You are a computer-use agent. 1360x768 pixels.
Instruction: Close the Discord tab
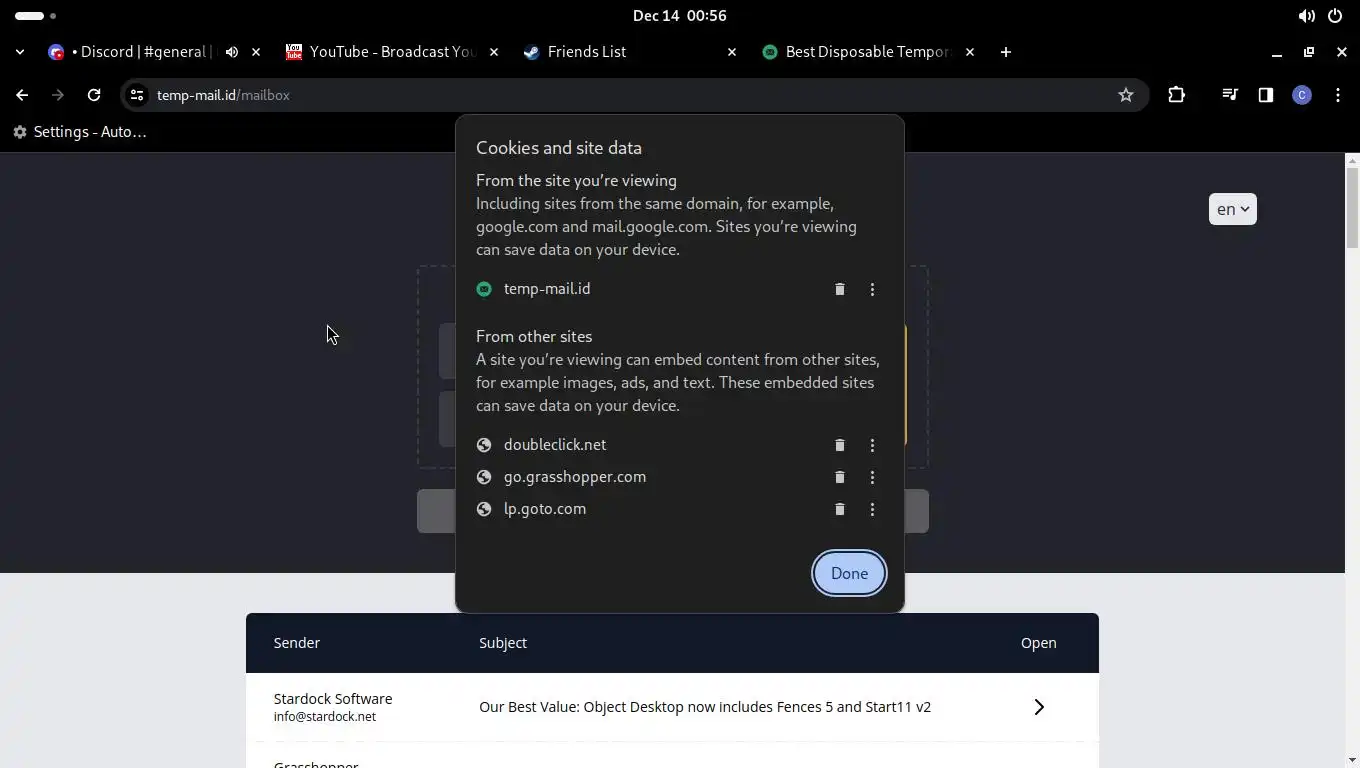256,52
